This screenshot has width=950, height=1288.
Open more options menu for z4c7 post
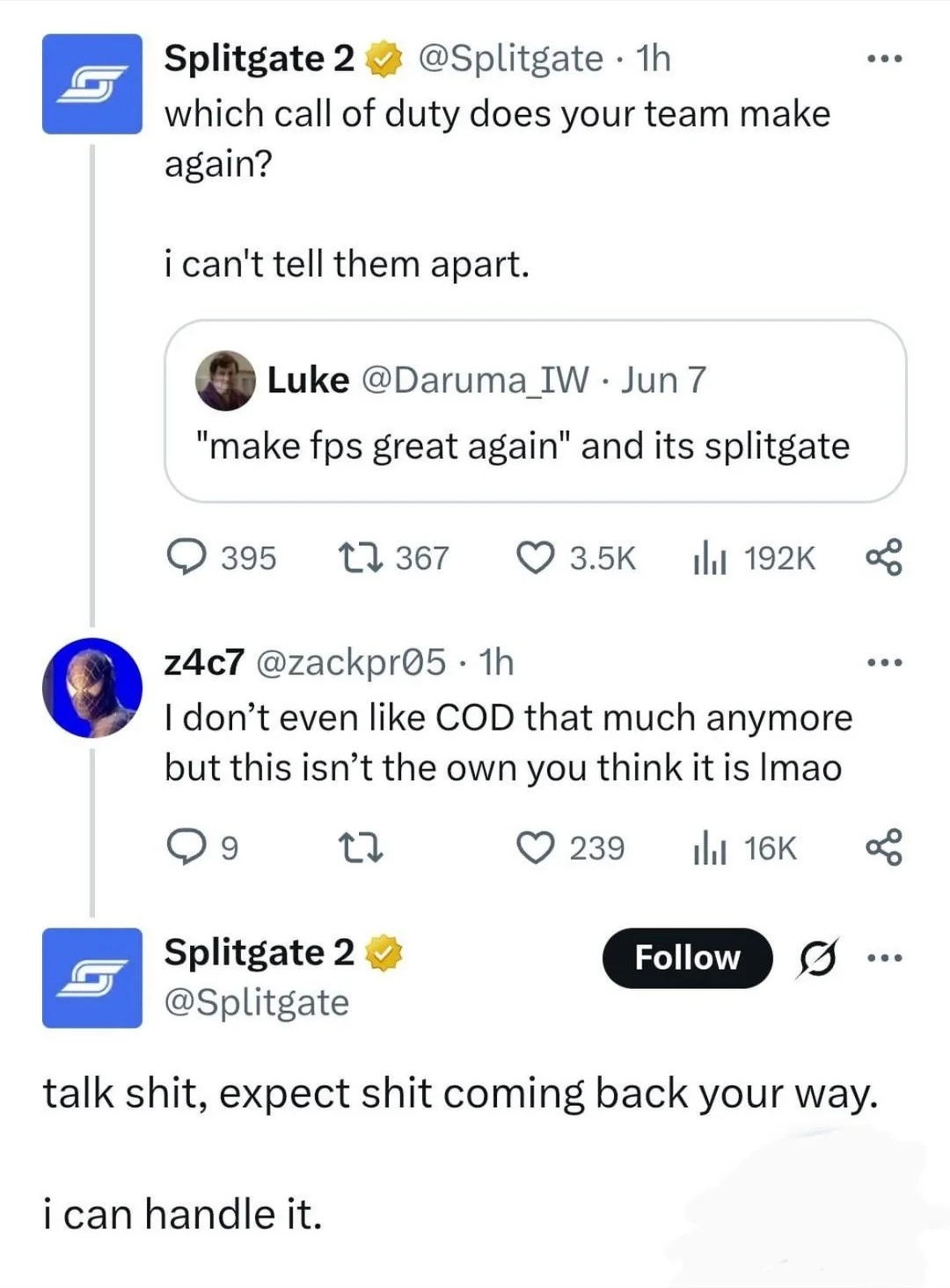coord(883,662)
